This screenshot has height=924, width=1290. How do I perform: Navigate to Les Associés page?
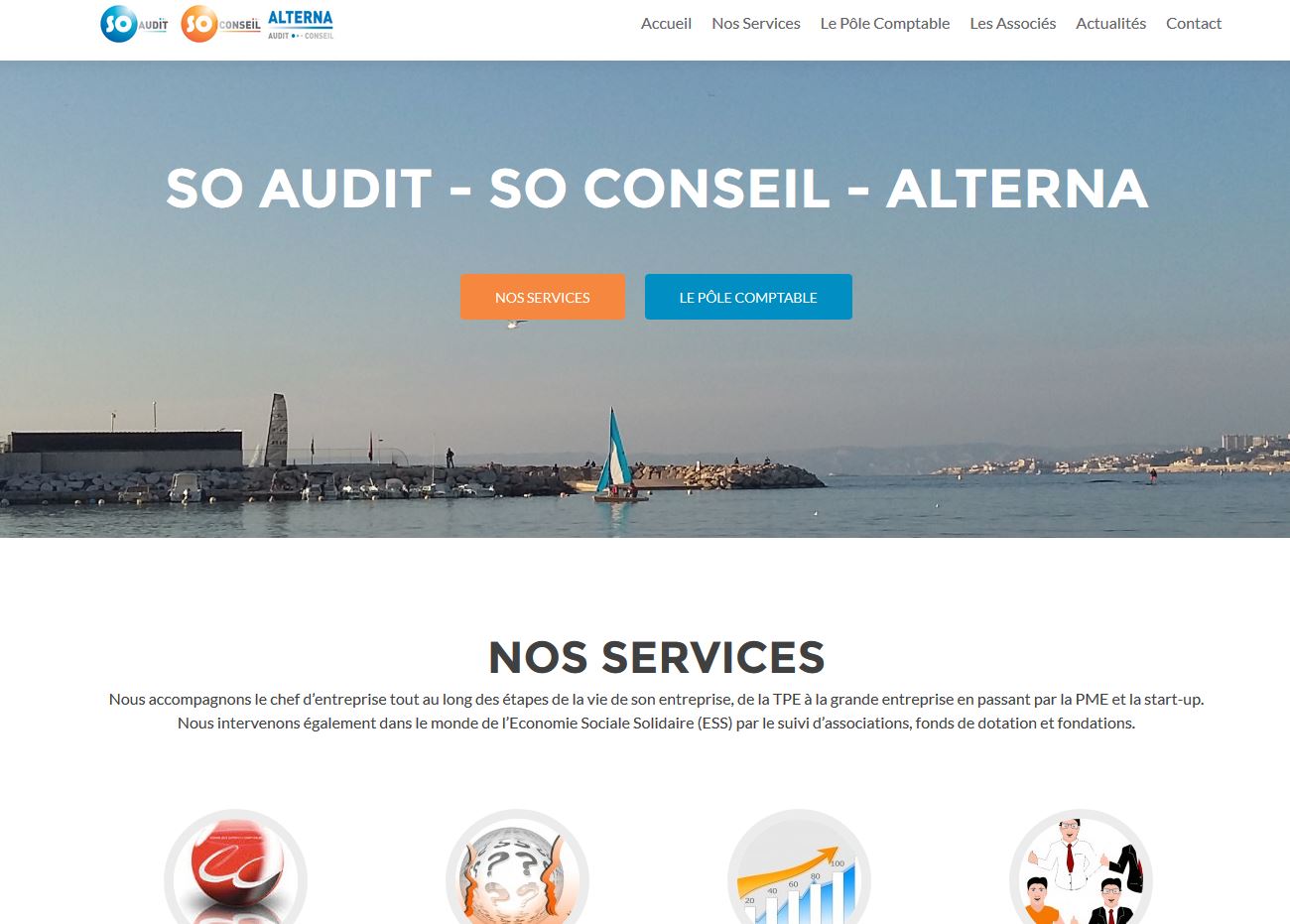[1012, 23]
